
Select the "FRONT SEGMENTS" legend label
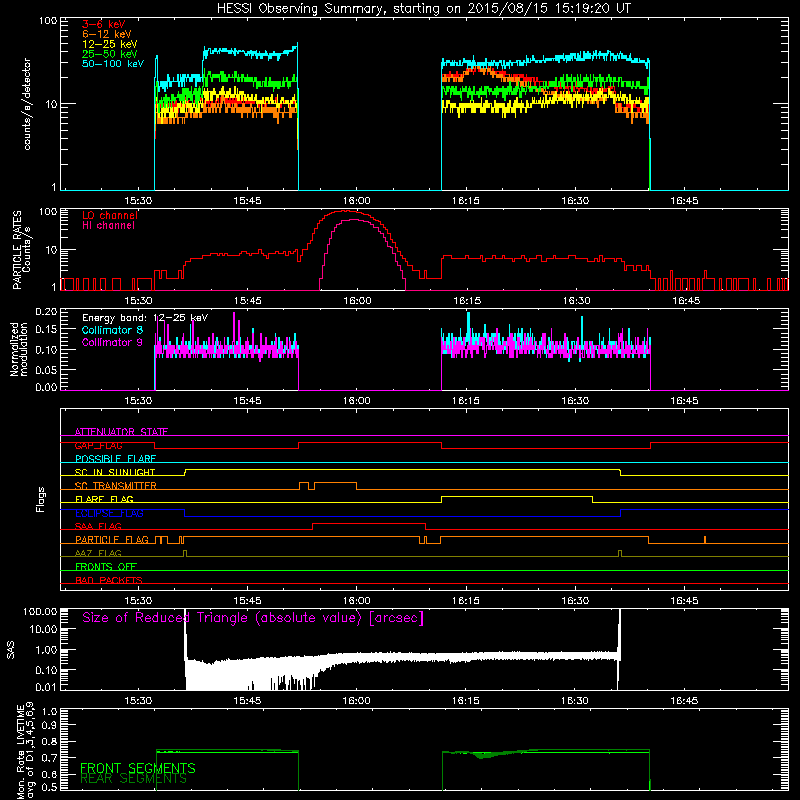[138, 768]
